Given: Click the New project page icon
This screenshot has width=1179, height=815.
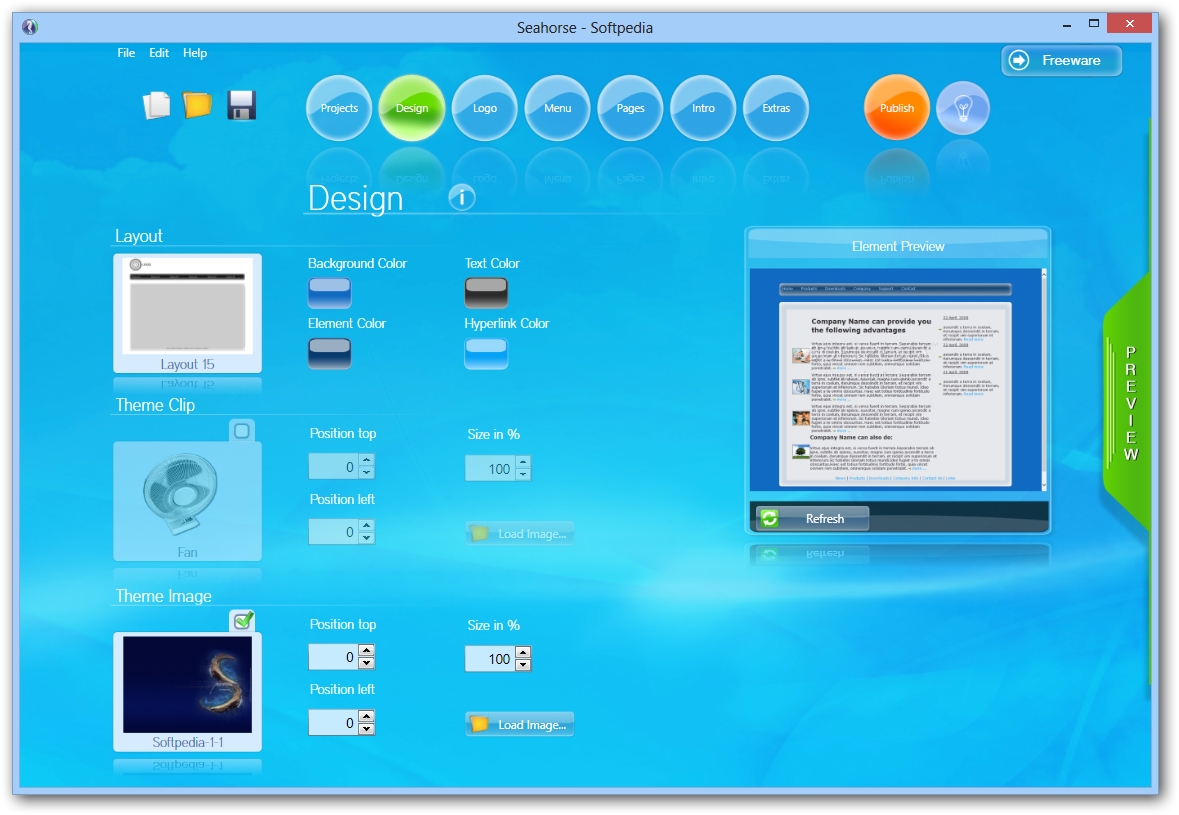Looking at the screenshot, I should (156, 105).
